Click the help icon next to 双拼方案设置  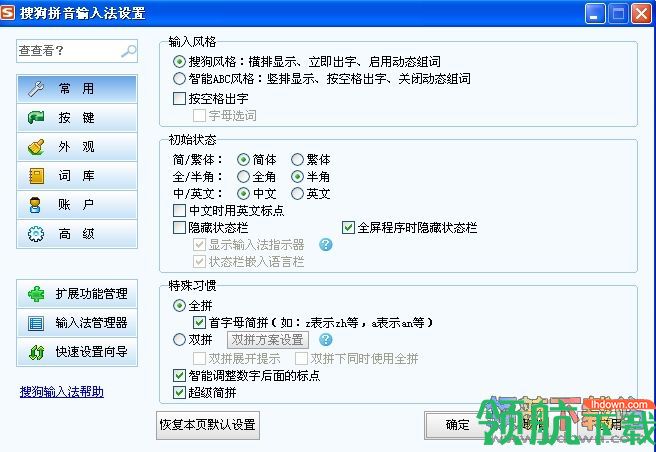(325, 339)
